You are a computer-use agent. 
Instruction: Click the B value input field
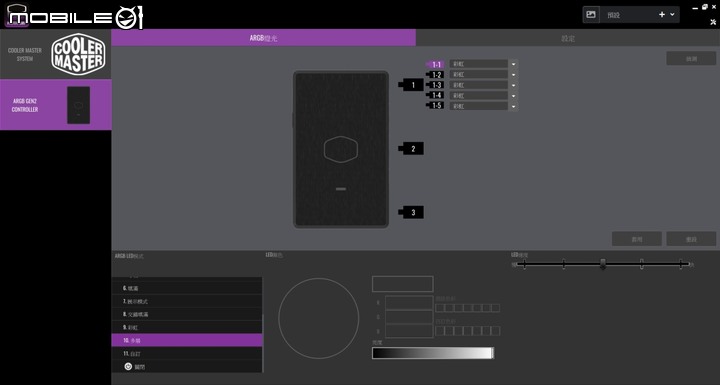(x=409, y=331)
